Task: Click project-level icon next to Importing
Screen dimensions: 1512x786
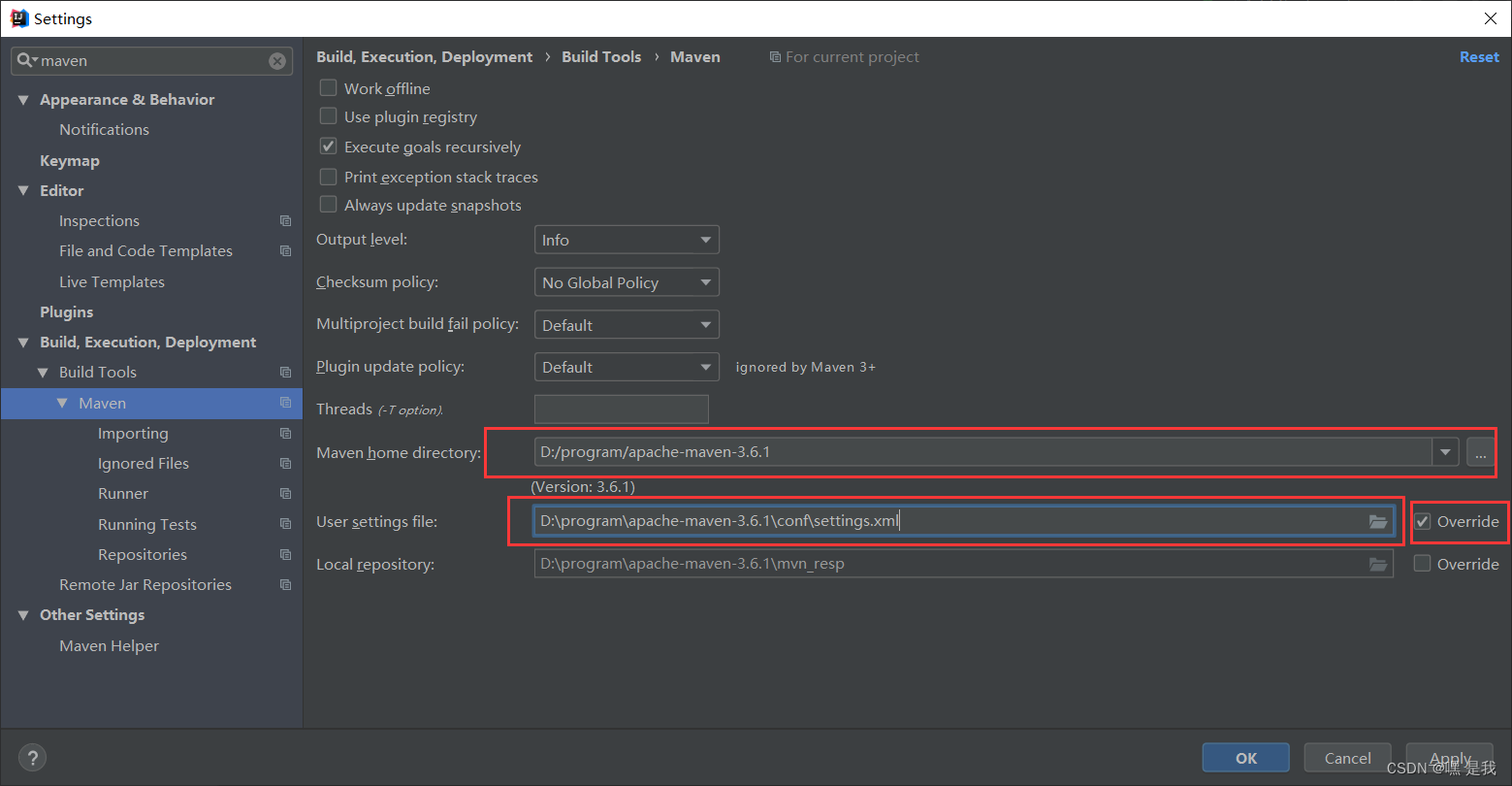Action: tap(285, 434)
